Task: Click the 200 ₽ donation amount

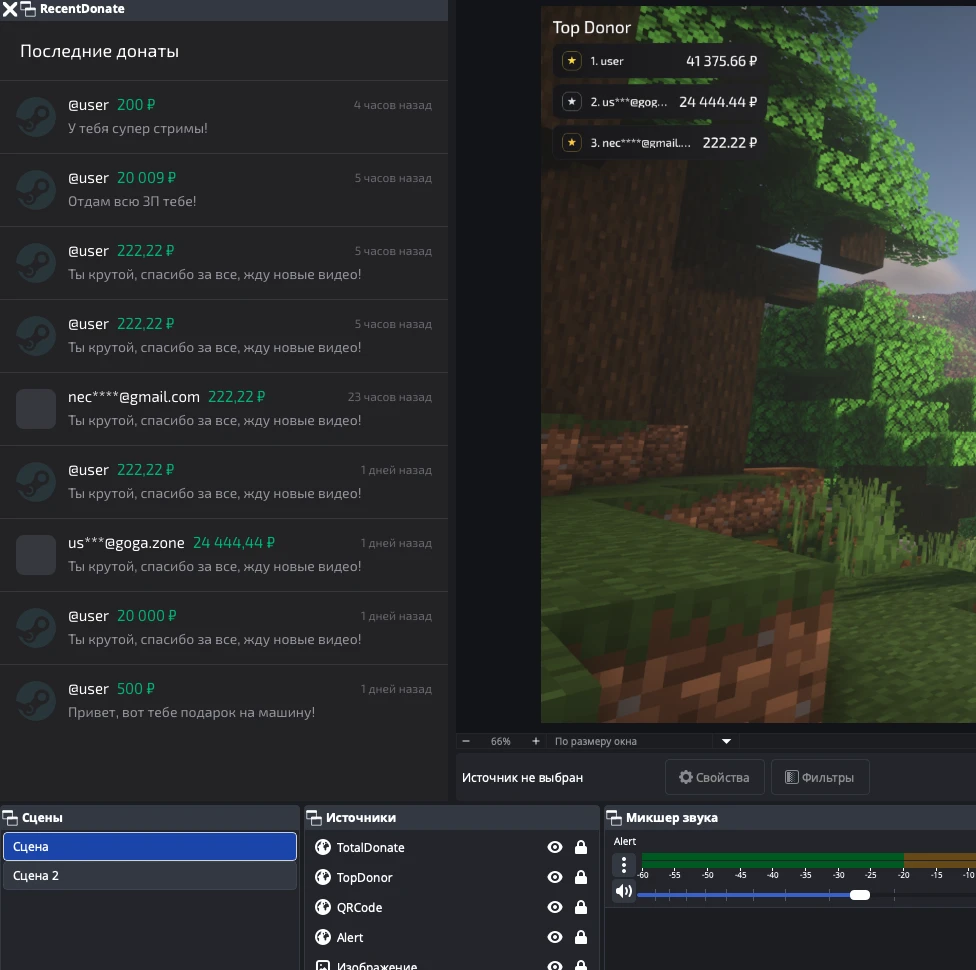Action: click(x=136, y=105)
